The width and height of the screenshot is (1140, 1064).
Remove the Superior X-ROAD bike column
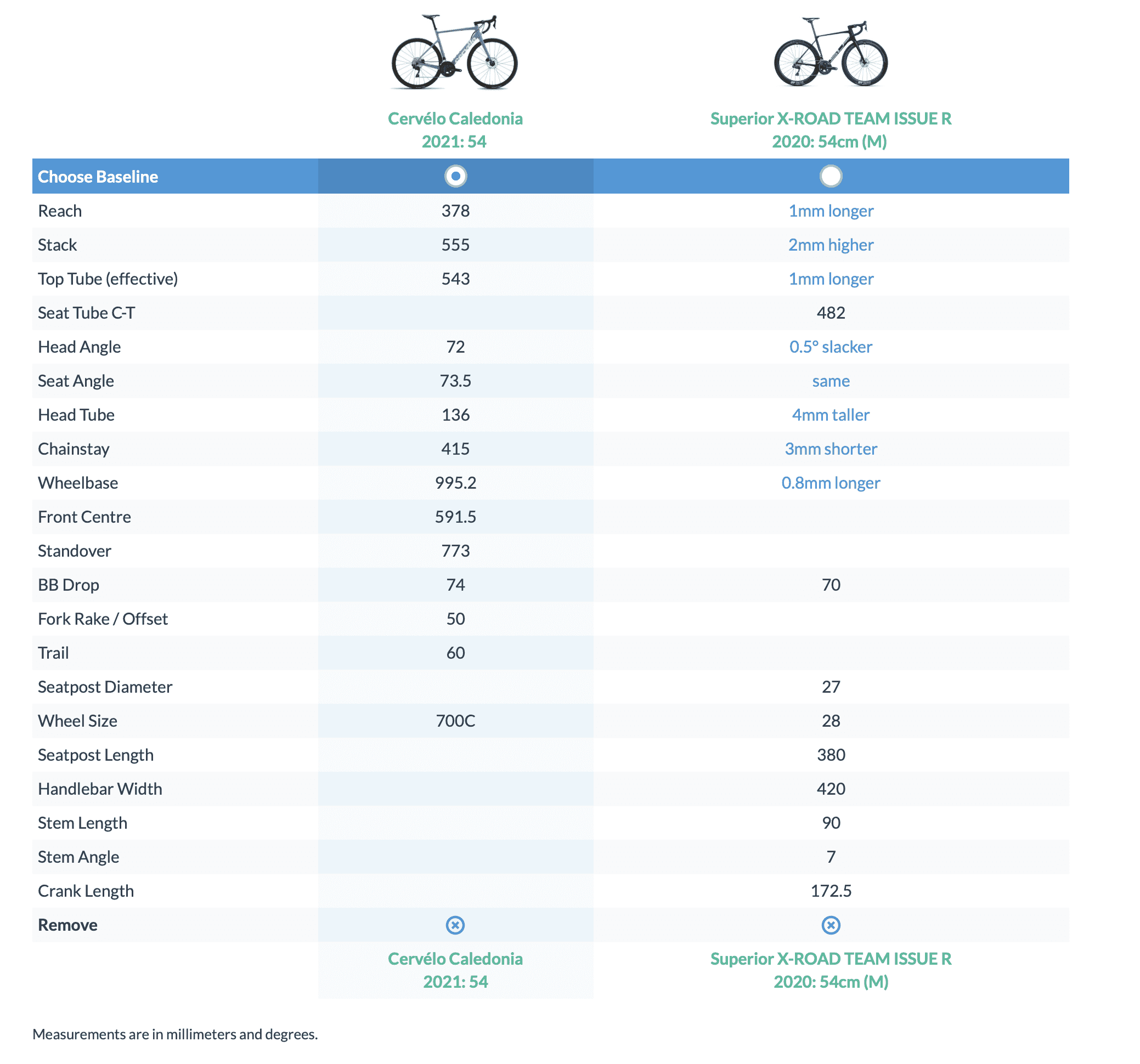(831, 925)
